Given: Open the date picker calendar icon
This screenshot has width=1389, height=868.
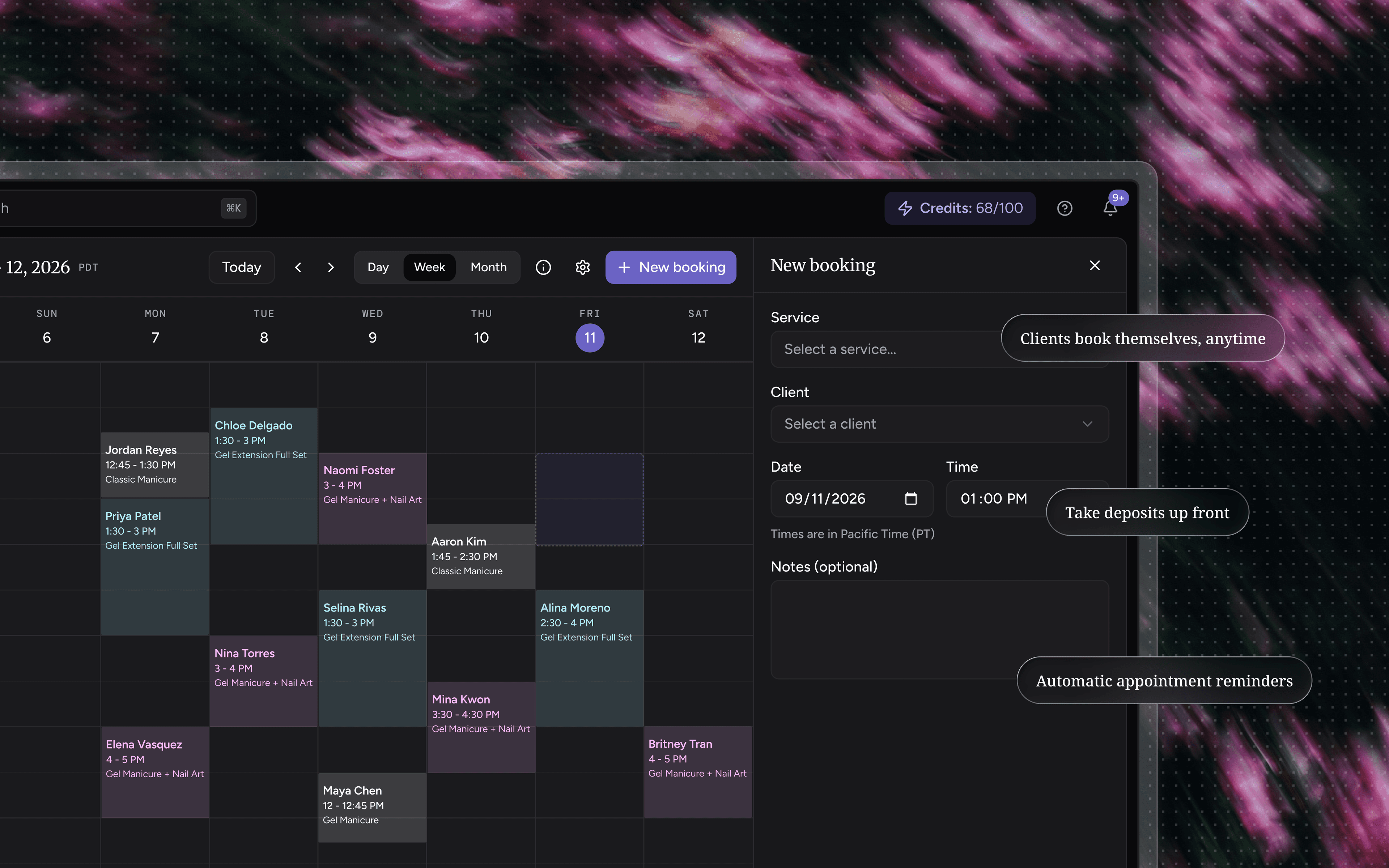Looking at the screenshot, I should 911,499.
